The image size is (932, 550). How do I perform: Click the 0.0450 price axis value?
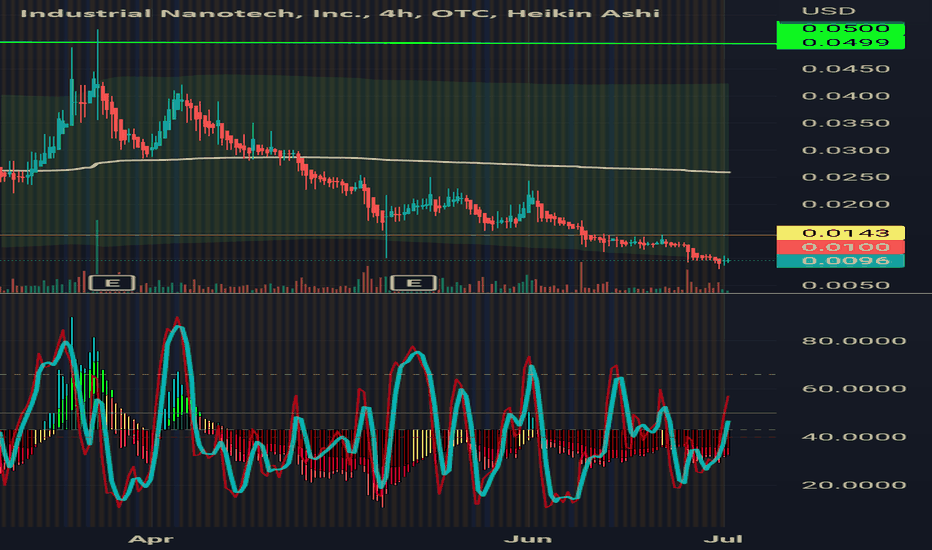click(845, 68)
